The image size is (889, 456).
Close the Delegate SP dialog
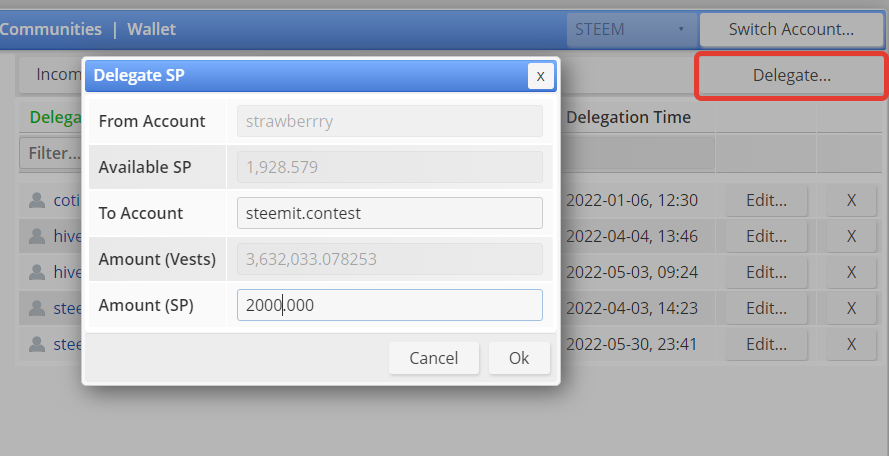[x=540, y=76]
